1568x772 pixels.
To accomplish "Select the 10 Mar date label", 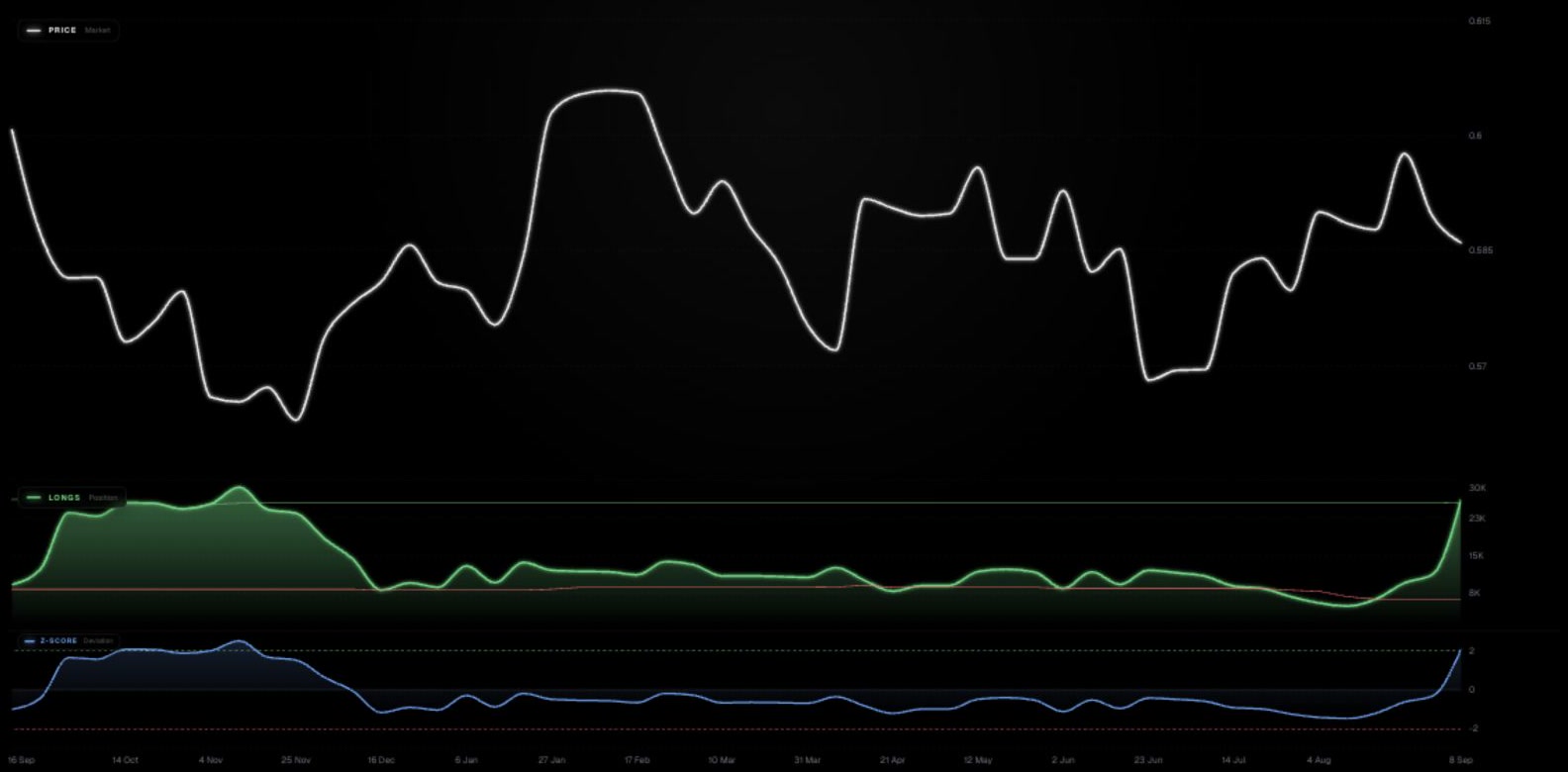I will pyautogui.click(x=722, y=760).
